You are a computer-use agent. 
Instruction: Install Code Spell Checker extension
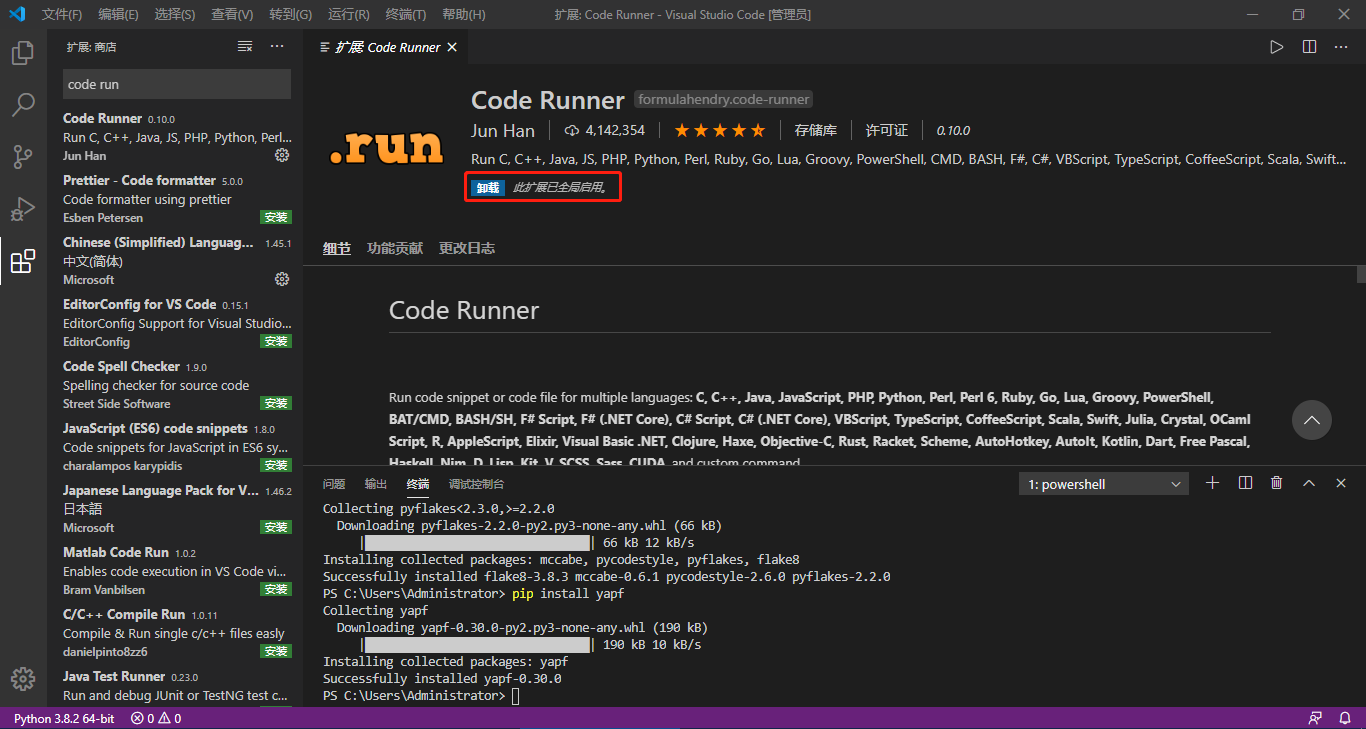point(275,403)
